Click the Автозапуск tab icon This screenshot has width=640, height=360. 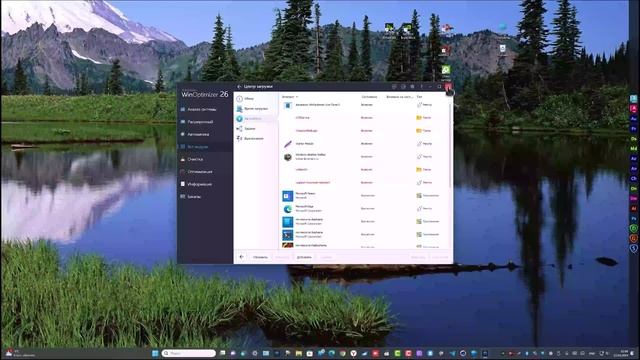click(240, 119)
